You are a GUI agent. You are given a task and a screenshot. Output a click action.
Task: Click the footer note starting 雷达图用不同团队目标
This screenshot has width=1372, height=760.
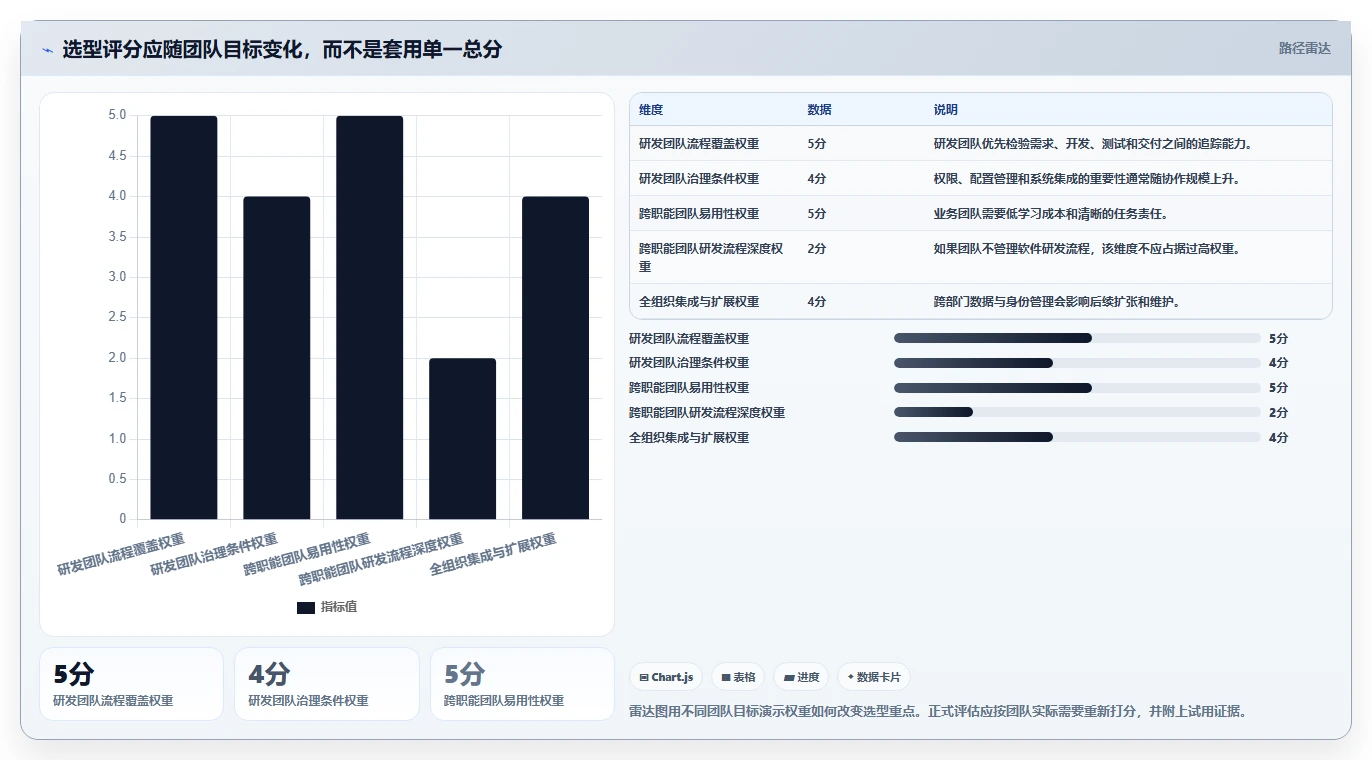point(939,712)
